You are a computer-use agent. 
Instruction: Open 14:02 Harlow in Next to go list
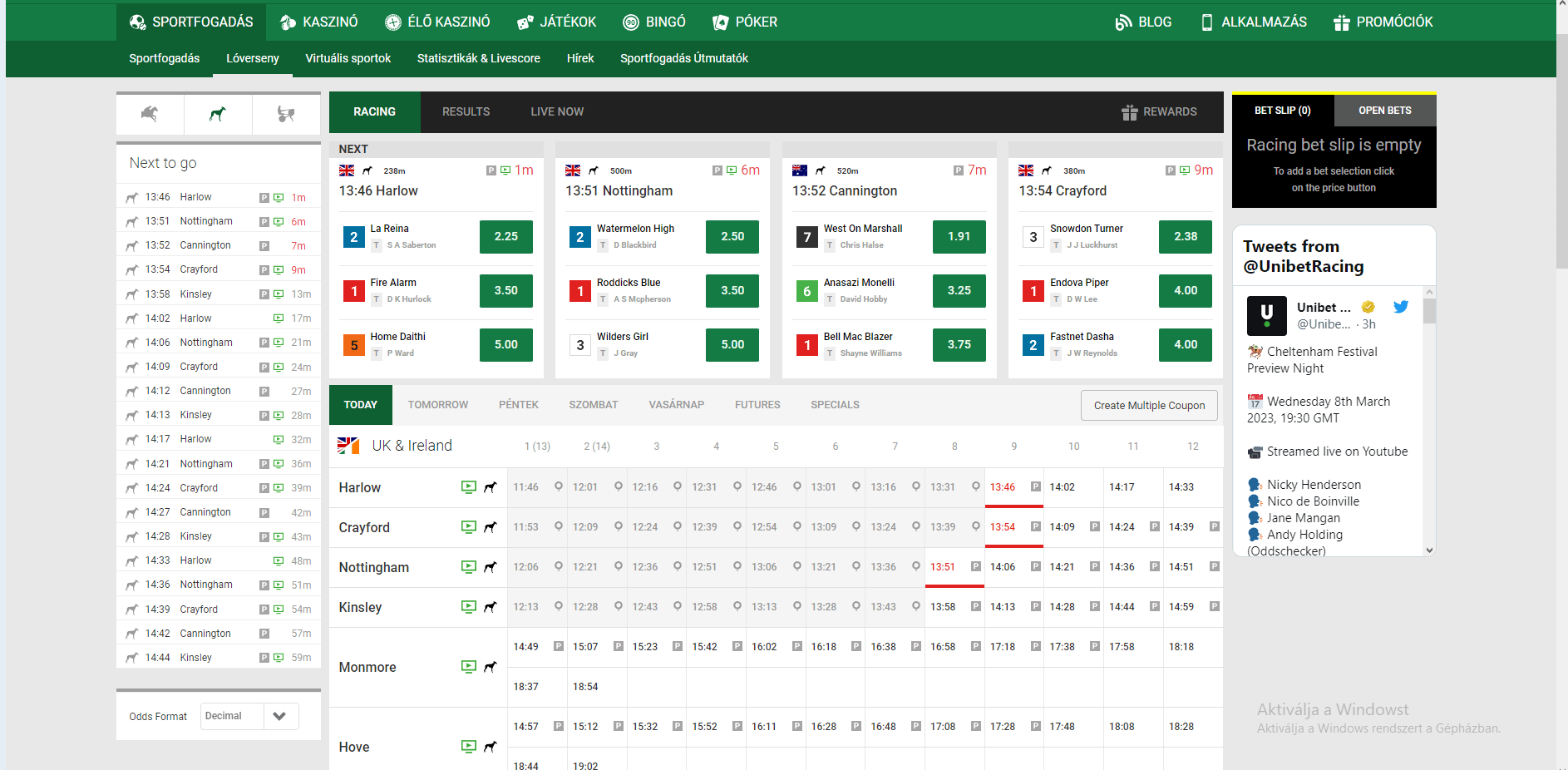pyautogui.click(x=219, y=318)
